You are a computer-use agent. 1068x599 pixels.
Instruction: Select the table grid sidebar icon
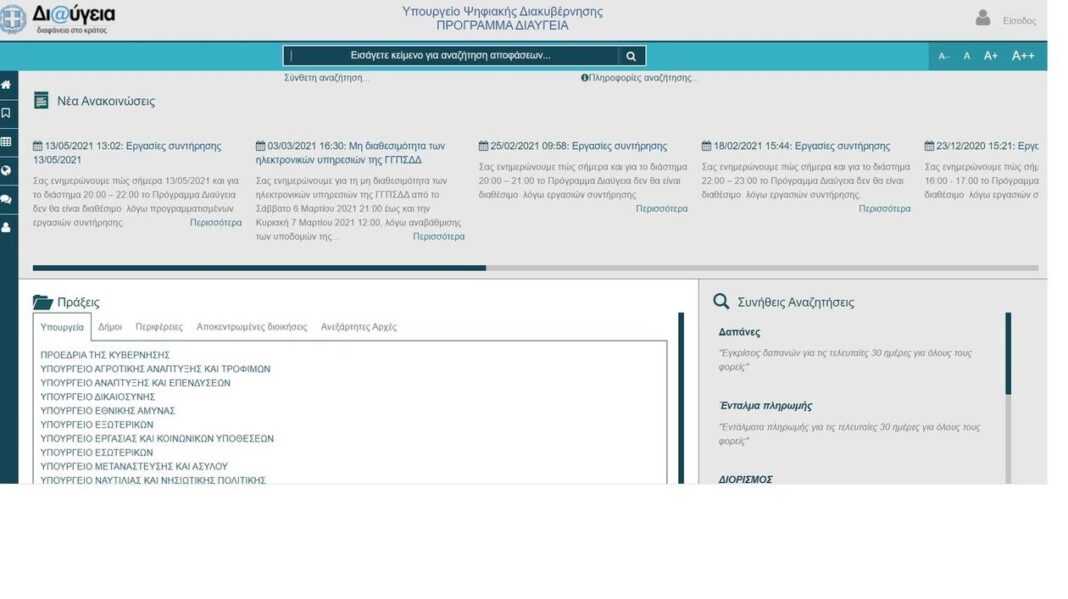(6, 142)
